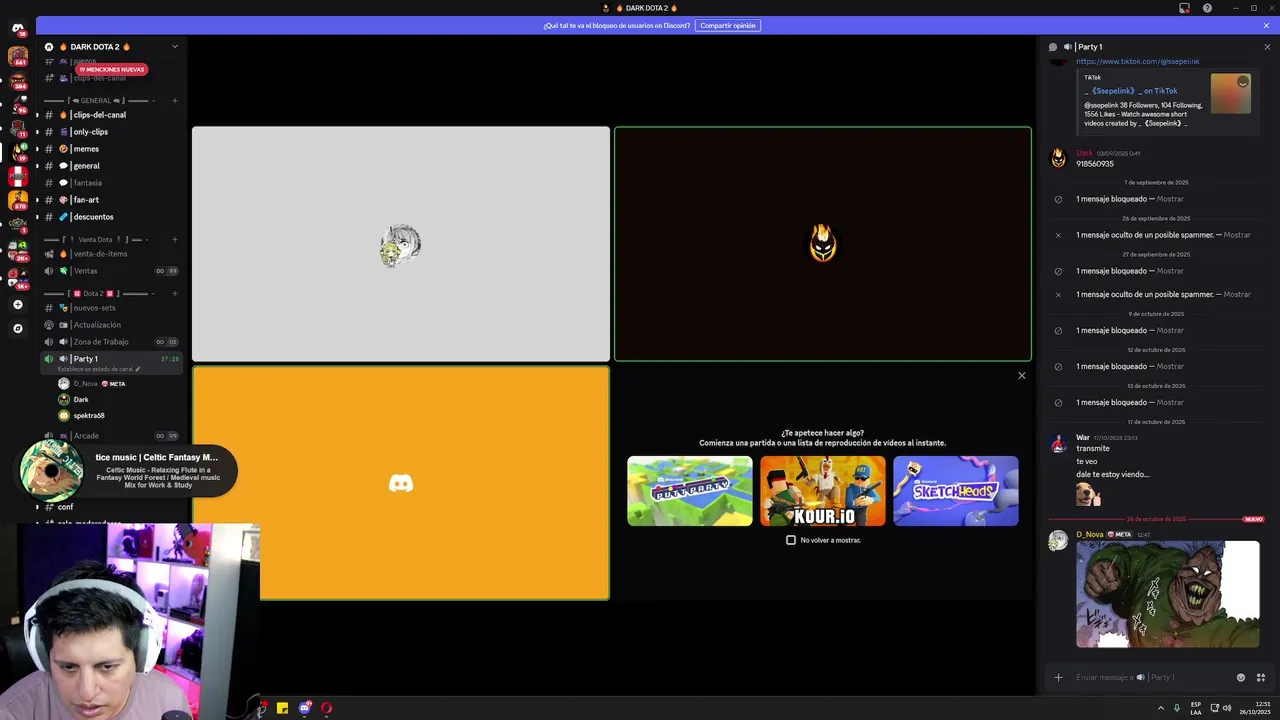Viewport: 1280px width, 720px height.
Task: Open the volume icon in system tray
Action: pos(1227,708)
